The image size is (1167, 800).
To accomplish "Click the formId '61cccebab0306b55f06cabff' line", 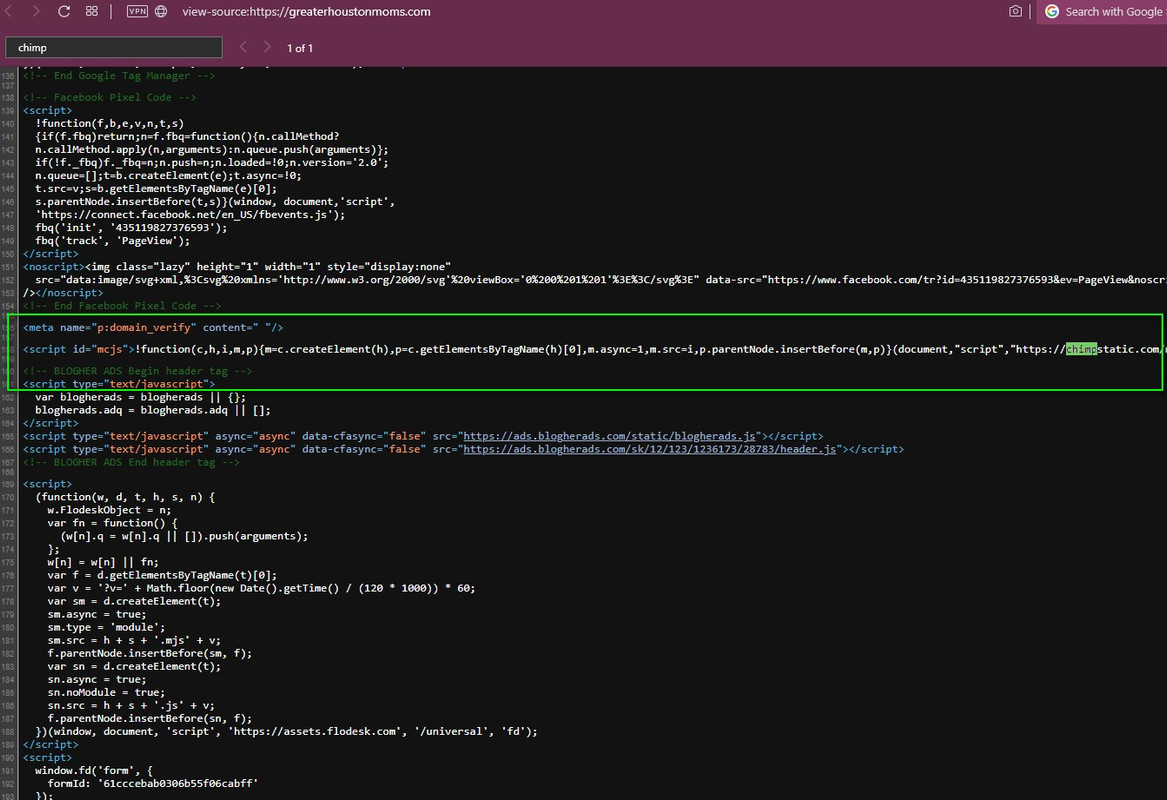I will pyautogui.click(x=153, y=784).
